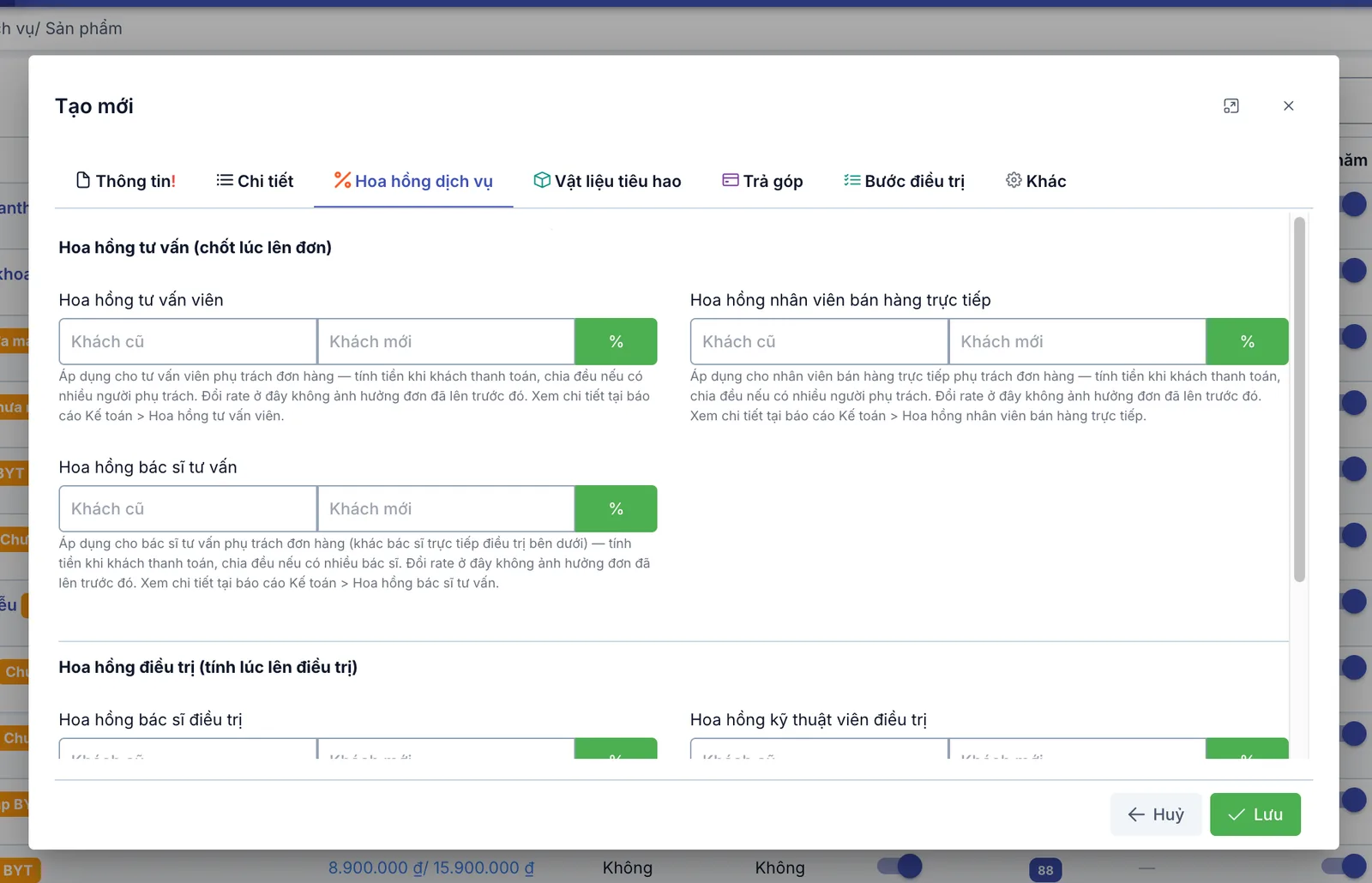
Task: Click % unit button for Hoa hồng tư vấn viên
Action: [616, 341]
